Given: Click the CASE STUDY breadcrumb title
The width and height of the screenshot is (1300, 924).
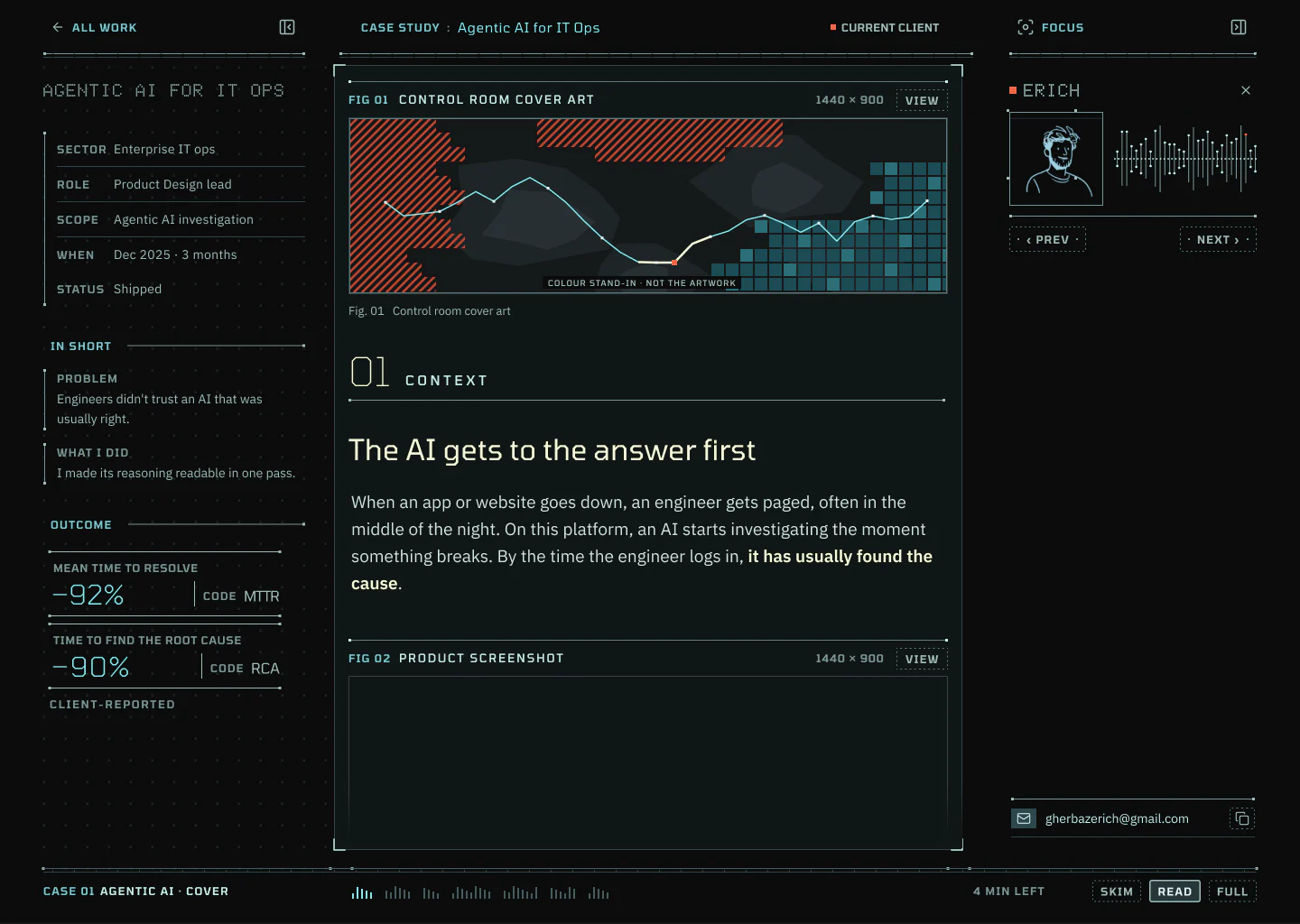Looking at the screenshot, I should [x=480, y=28].
